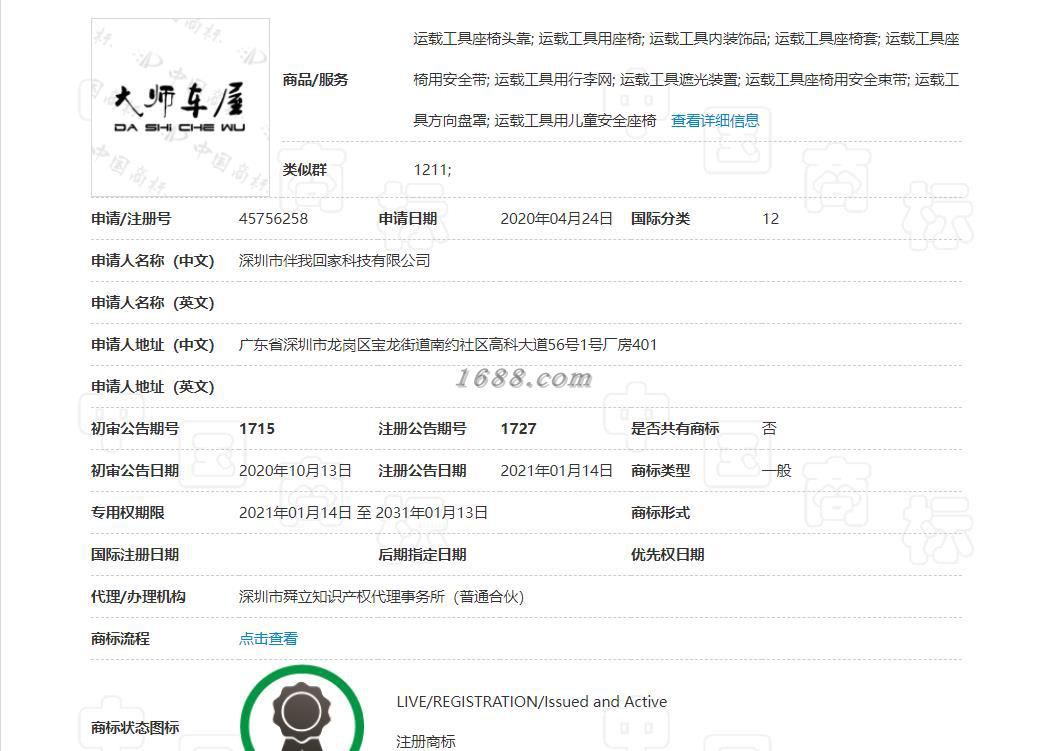Click registration announcement issue 1727
Screen dimensions: 1047x751
518,429
